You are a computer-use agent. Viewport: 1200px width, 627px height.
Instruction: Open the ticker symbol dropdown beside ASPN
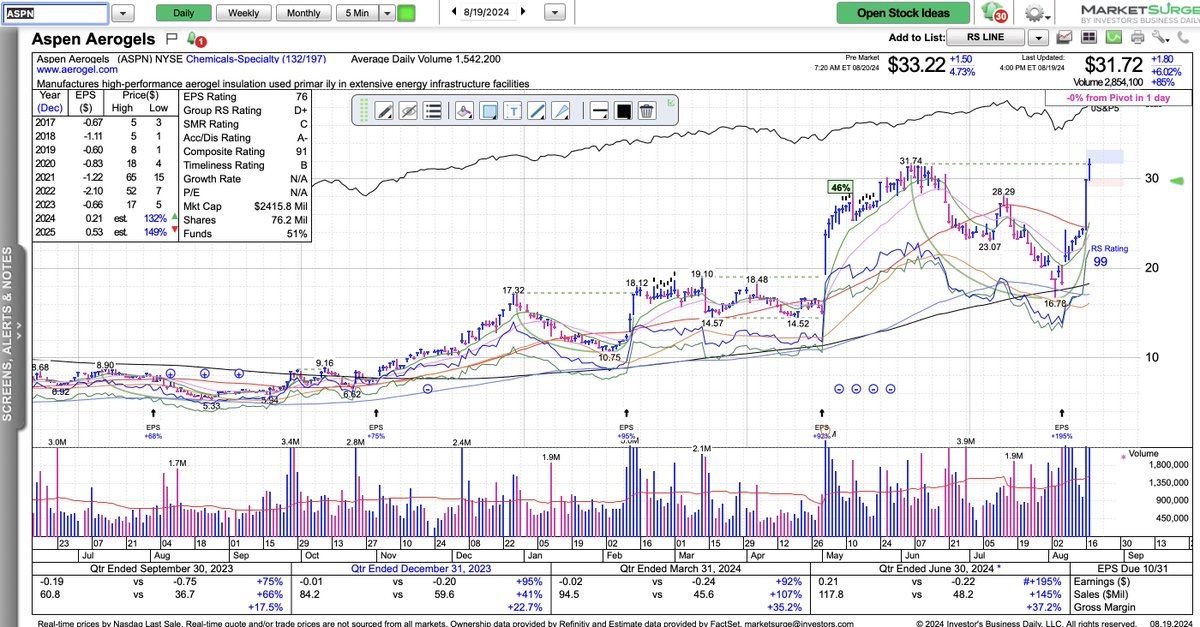coord(122,13)
